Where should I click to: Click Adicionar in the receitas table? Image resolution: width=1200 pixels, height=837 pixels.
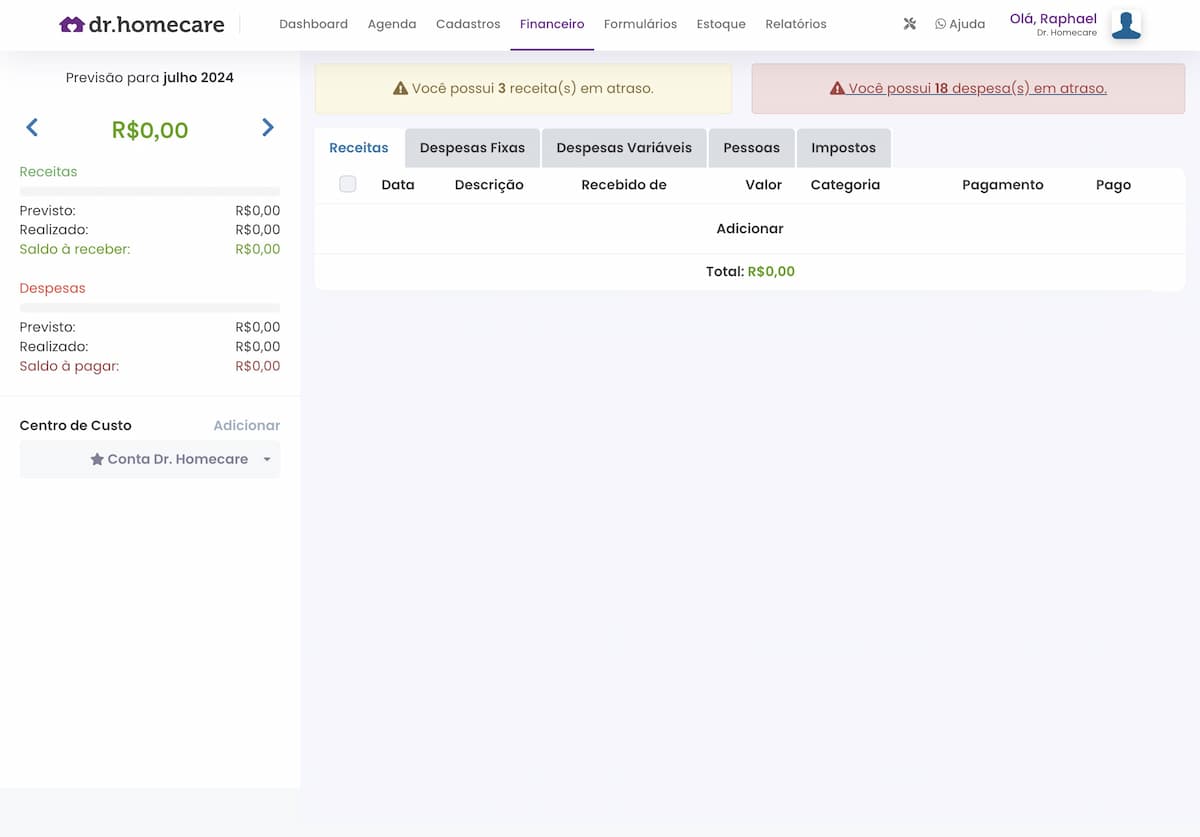pyautogui.click(x=749, y=229)
